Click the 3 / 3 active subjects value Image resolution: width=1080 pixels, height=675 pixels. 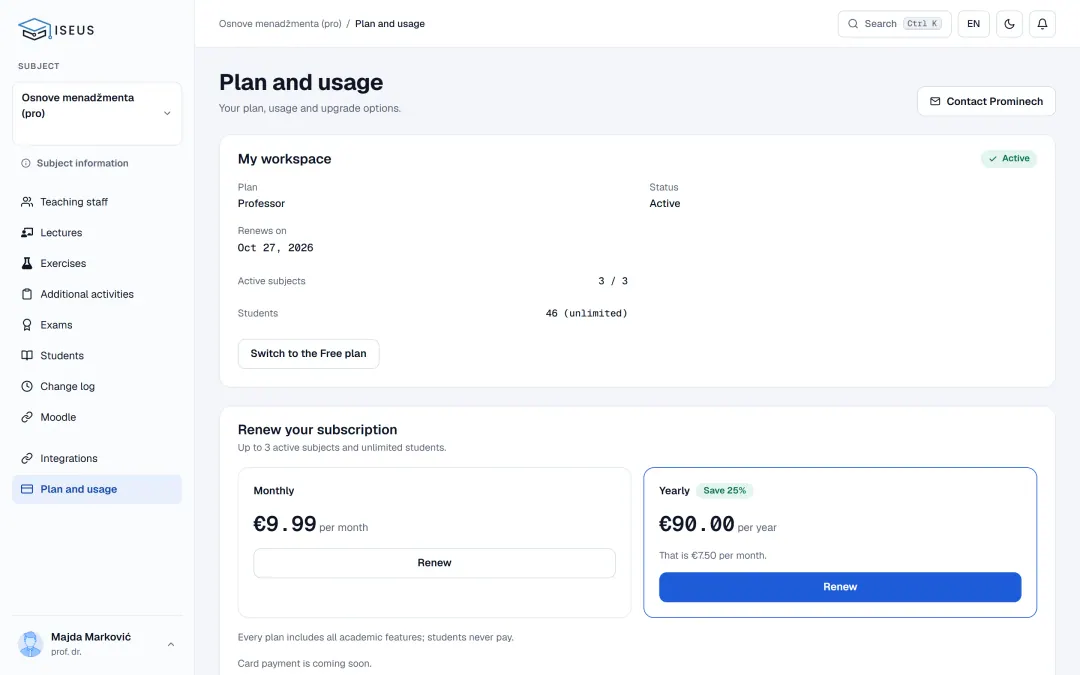613,281
